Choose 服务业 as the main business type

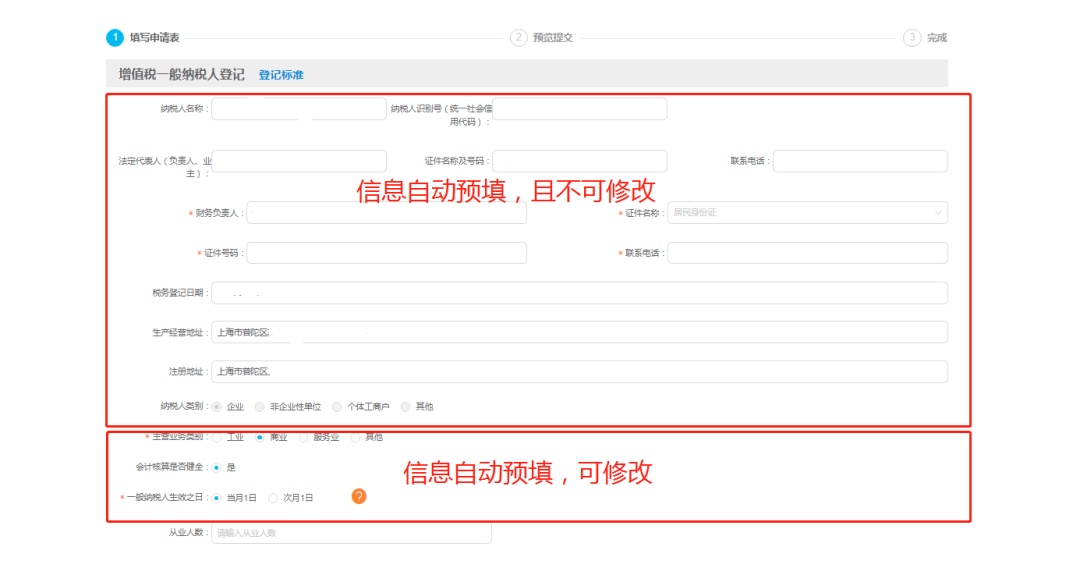[304, 437]
